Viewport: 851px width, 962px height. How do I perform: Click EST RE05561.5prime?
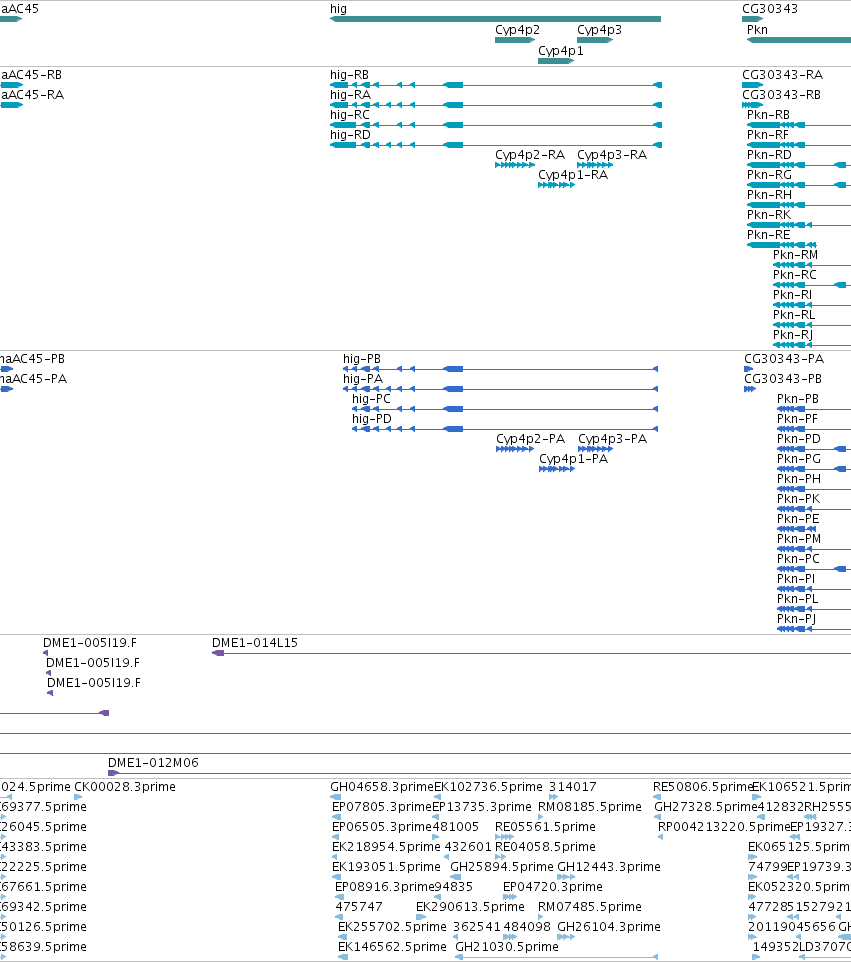click(x=545, y=827)
